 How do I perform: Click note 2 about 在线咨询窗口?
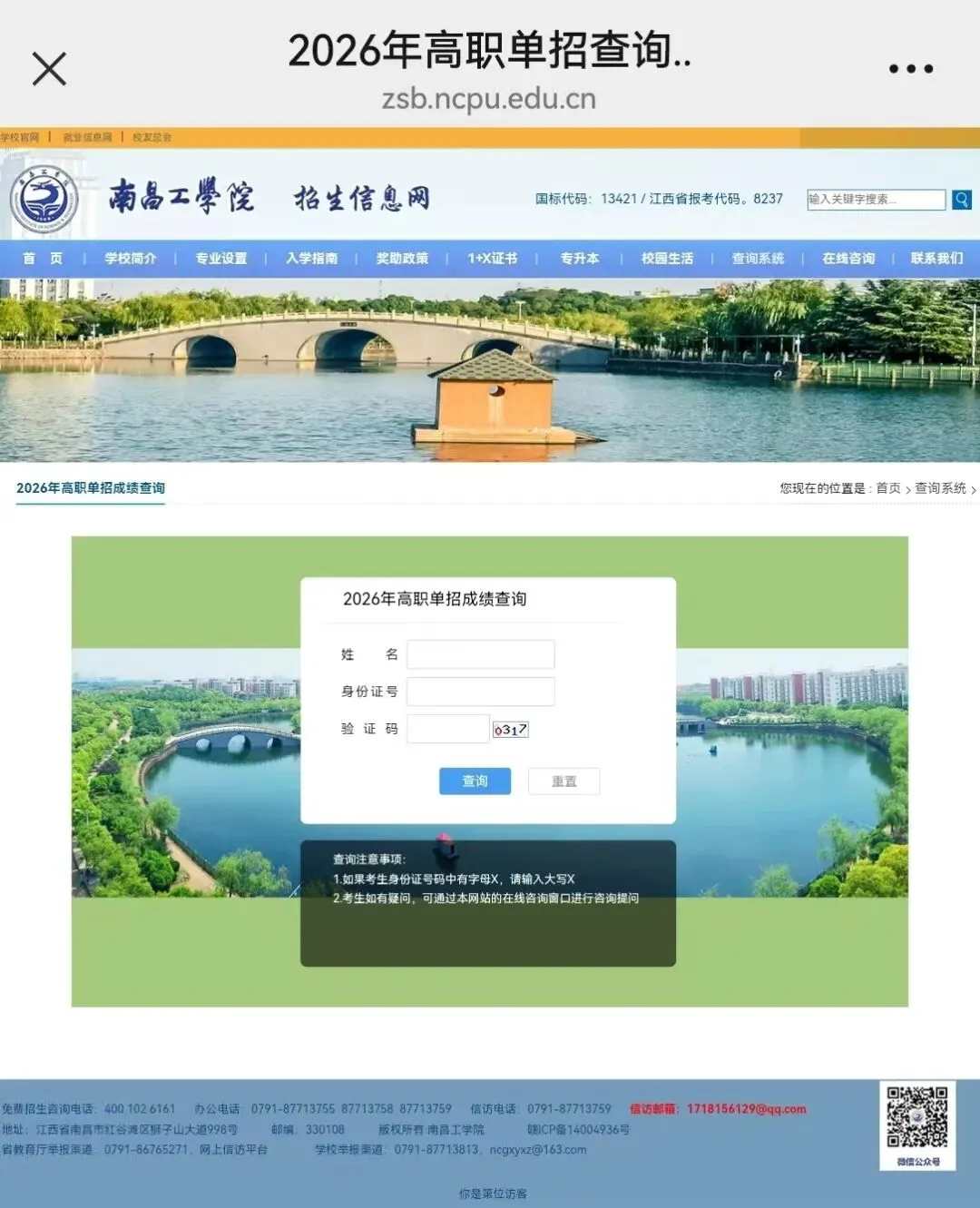click(485, 898)
